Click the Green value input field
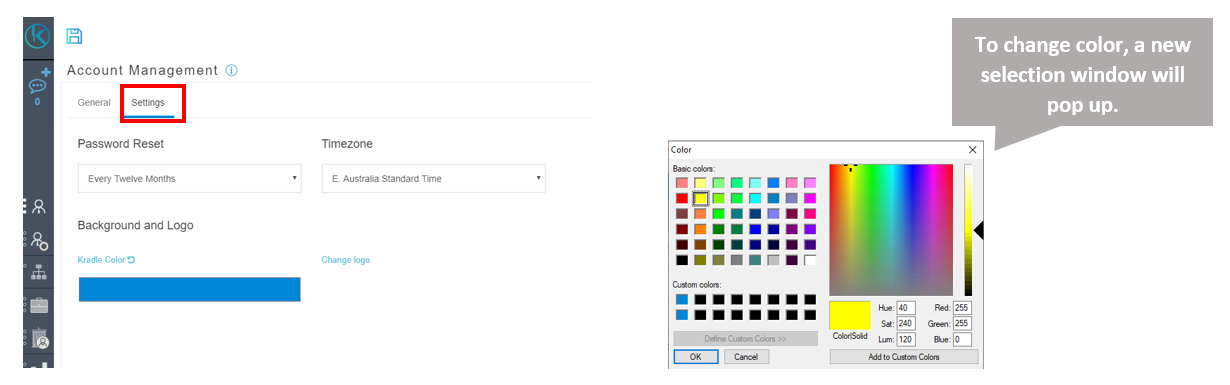Screen dimensions: 1230x385 (963, 323)
